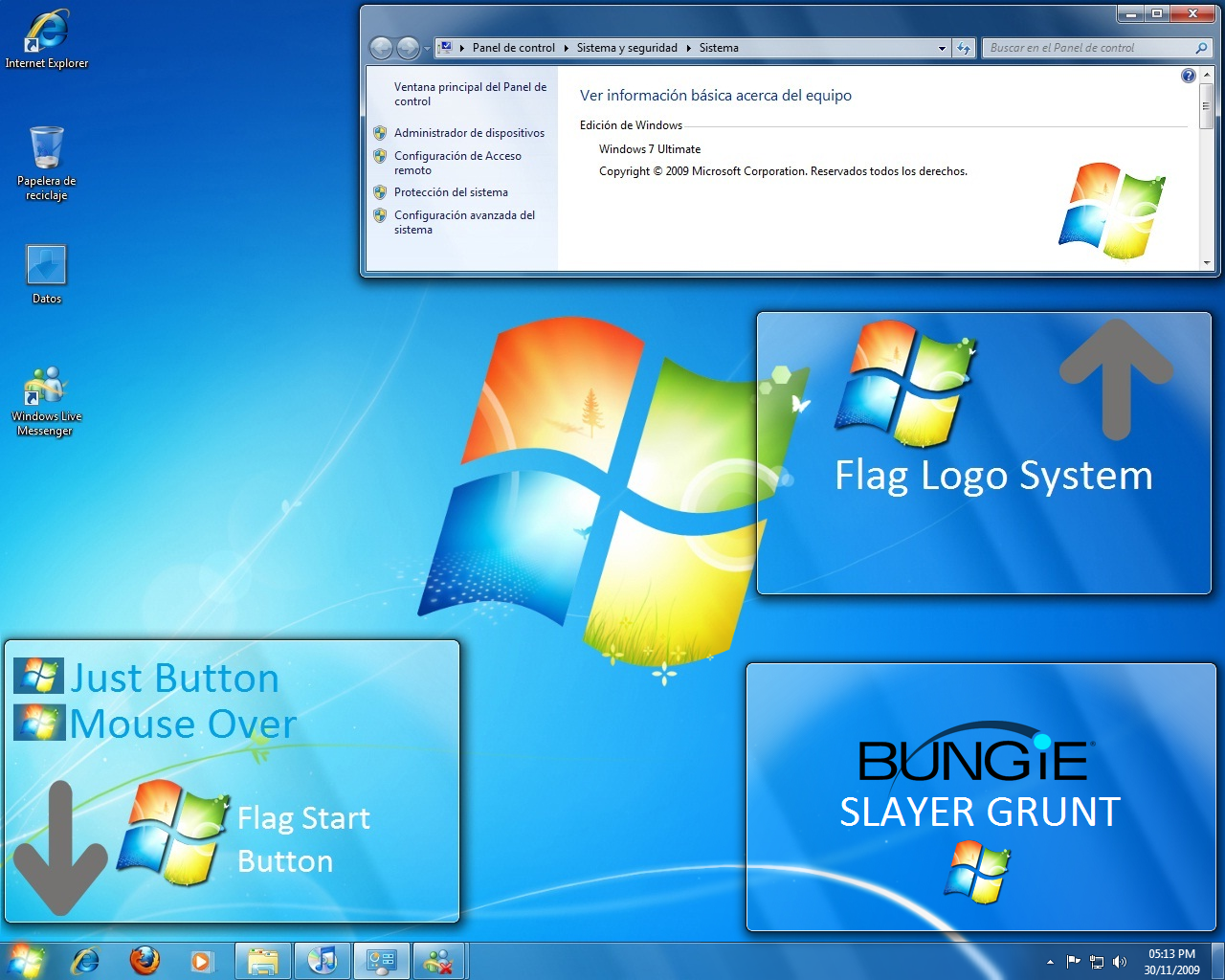
Task: Launch Windows Media Player from the taskbar
Action: coord(203,961)
